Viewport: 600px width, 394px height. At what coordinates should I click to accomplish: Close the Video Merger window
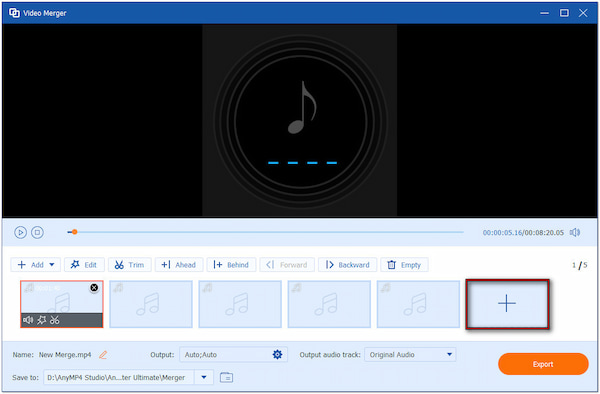pyautogui.click(x=583, y=13)
